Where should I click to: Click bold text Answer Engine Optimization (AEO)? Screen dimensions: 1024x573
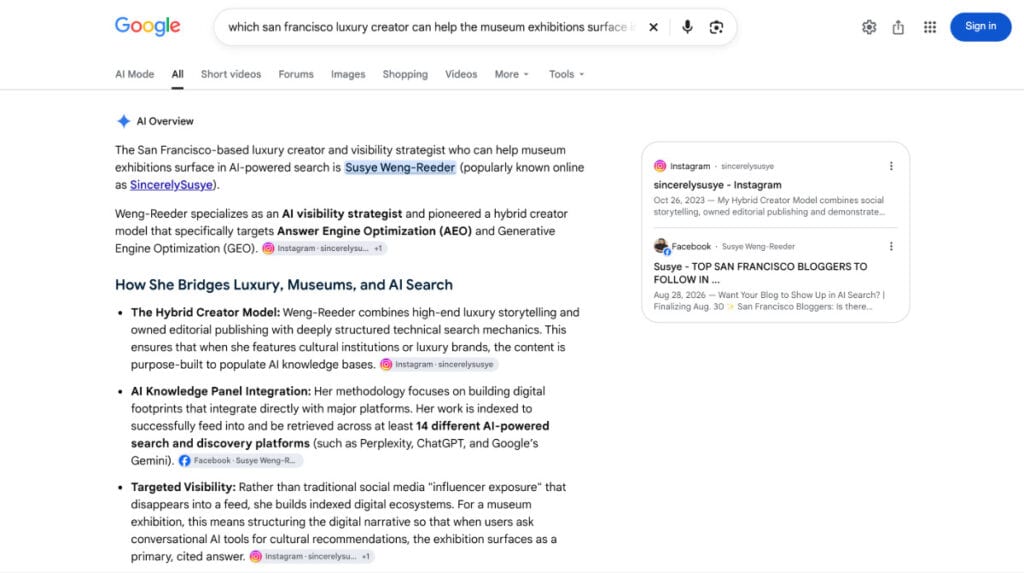[374, 231]
